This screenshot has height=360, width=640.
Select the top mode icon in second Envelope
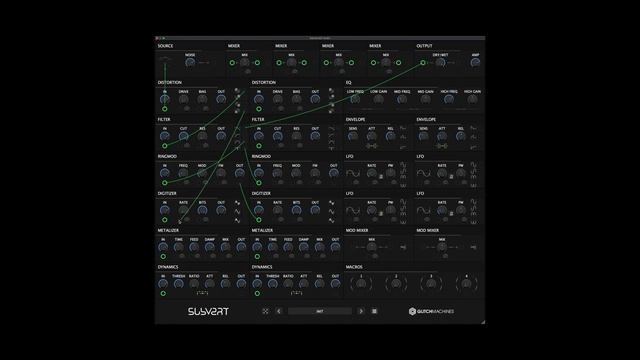point(473,128)
